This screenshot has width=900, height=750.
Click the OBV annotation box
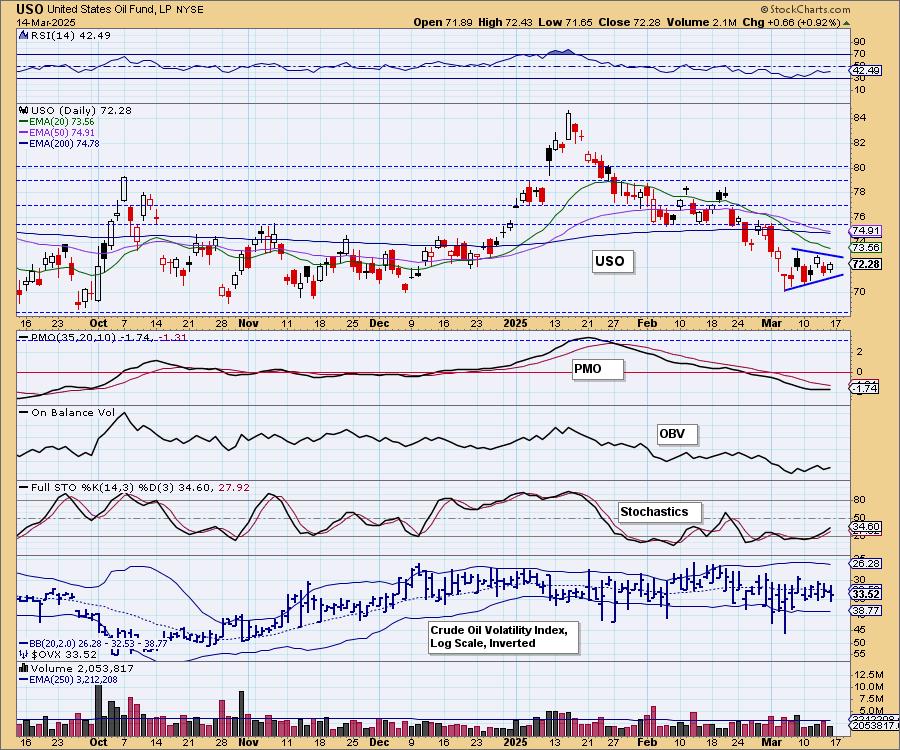tap(677, 434)
